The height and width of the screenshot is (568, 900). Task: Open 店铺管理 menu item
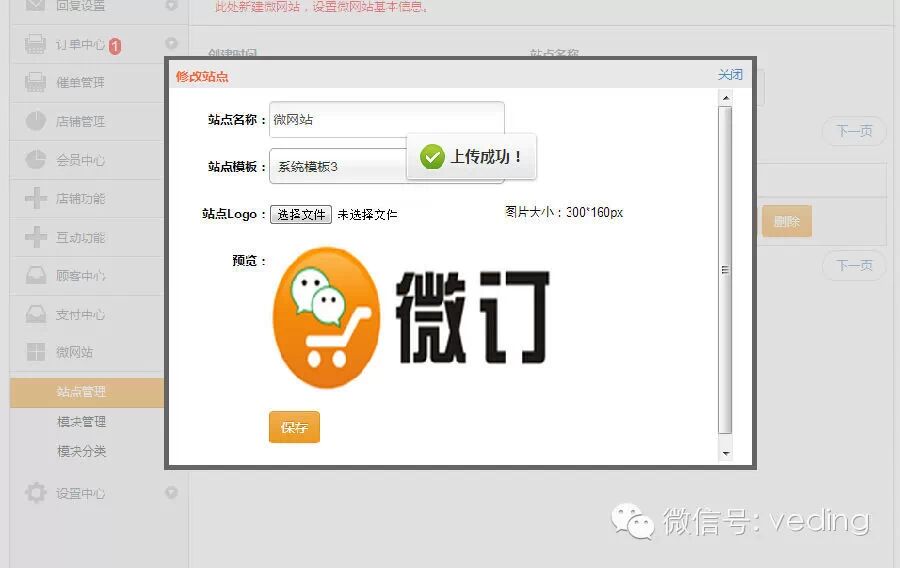[80, 122]
